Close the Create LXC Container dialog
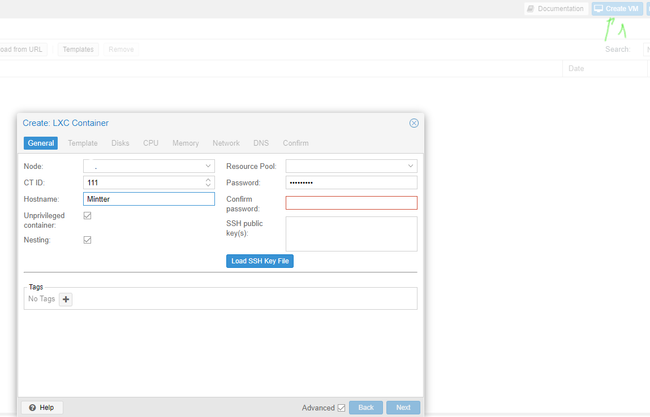Viewport: 650px width, 417px height. [x=414, y=123]
